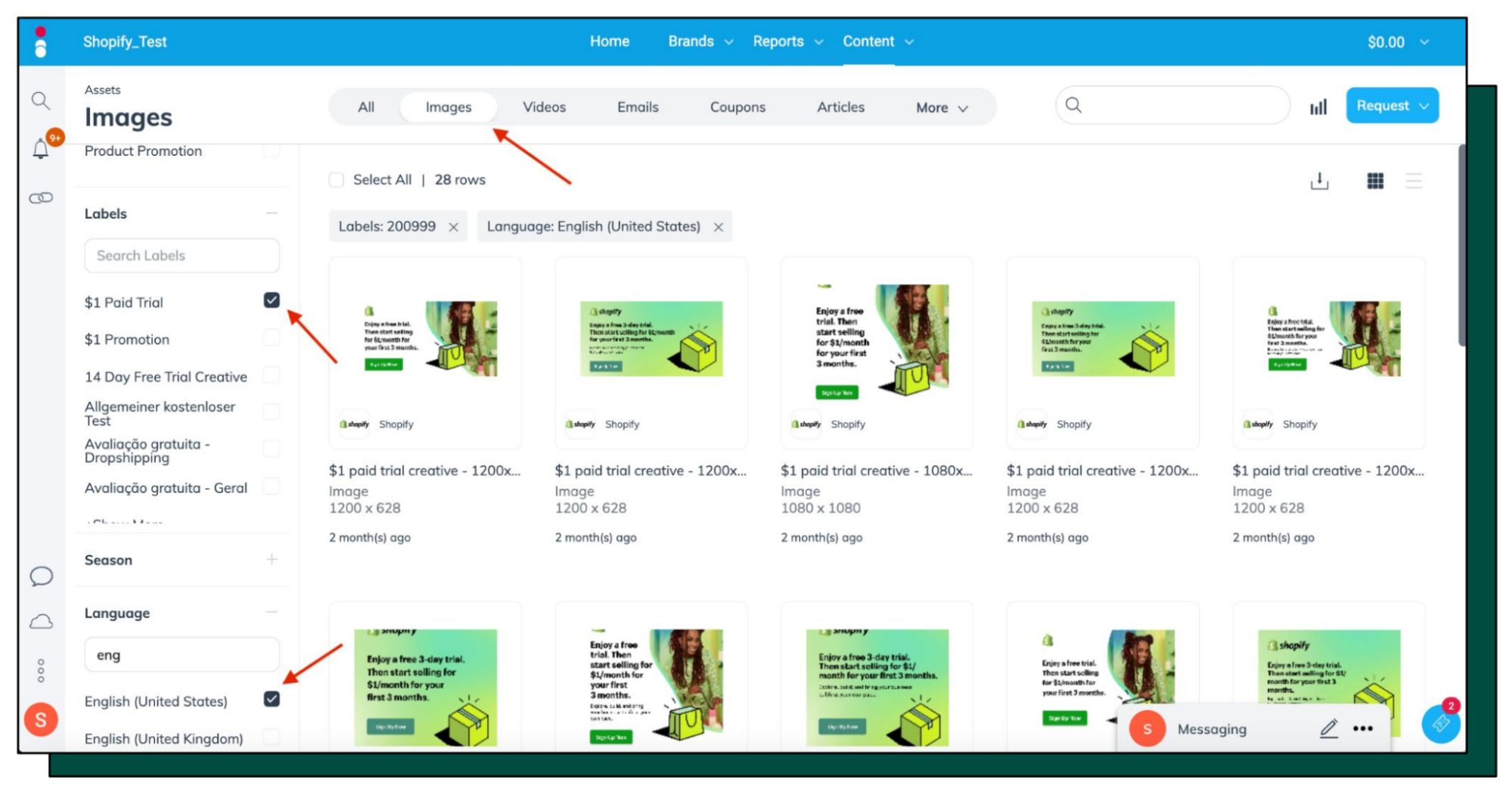Check the Allgemeiner kostenloser Test label
This screenshot has width=1512, height=795.
[272, 411]
